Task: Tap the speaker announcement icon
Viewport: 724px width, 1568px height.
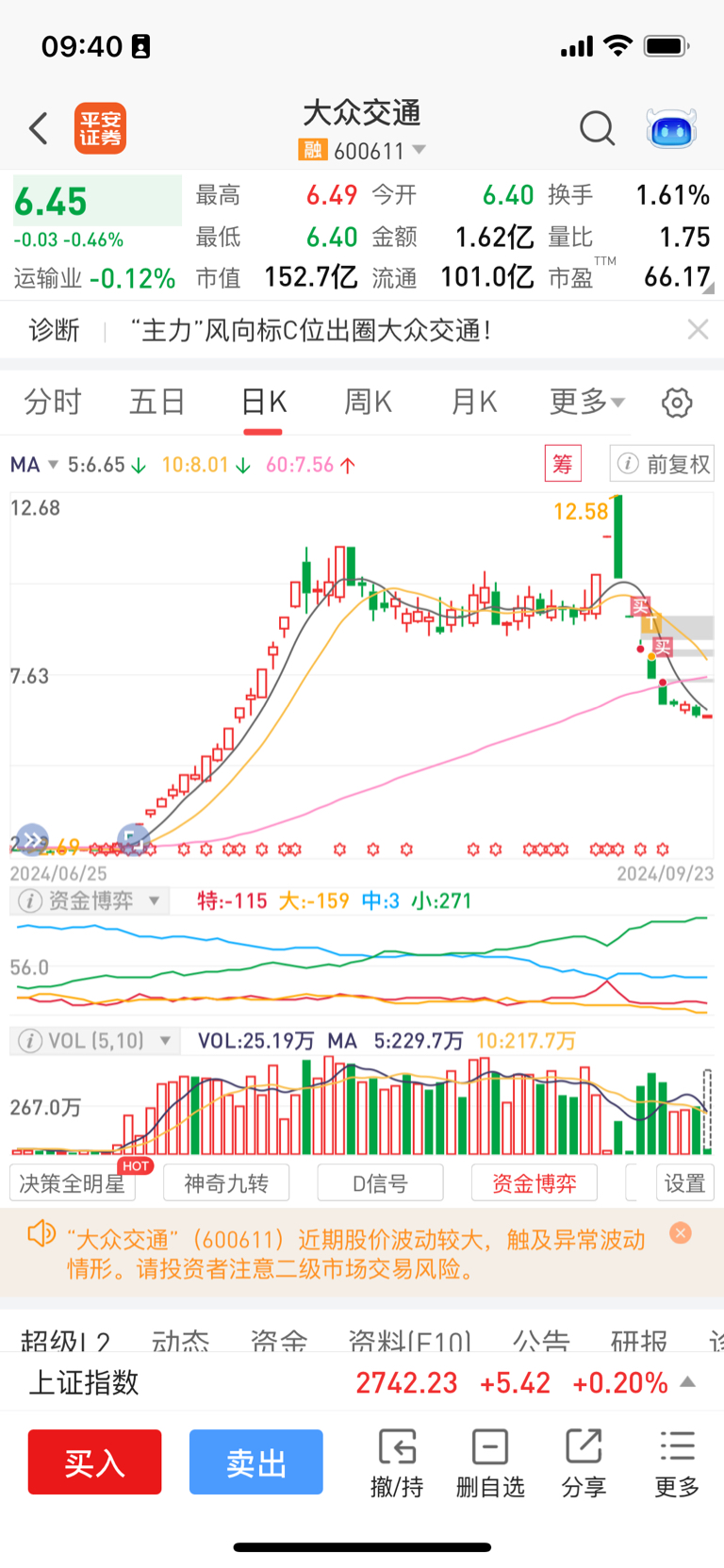Action: coord(41,1232)
